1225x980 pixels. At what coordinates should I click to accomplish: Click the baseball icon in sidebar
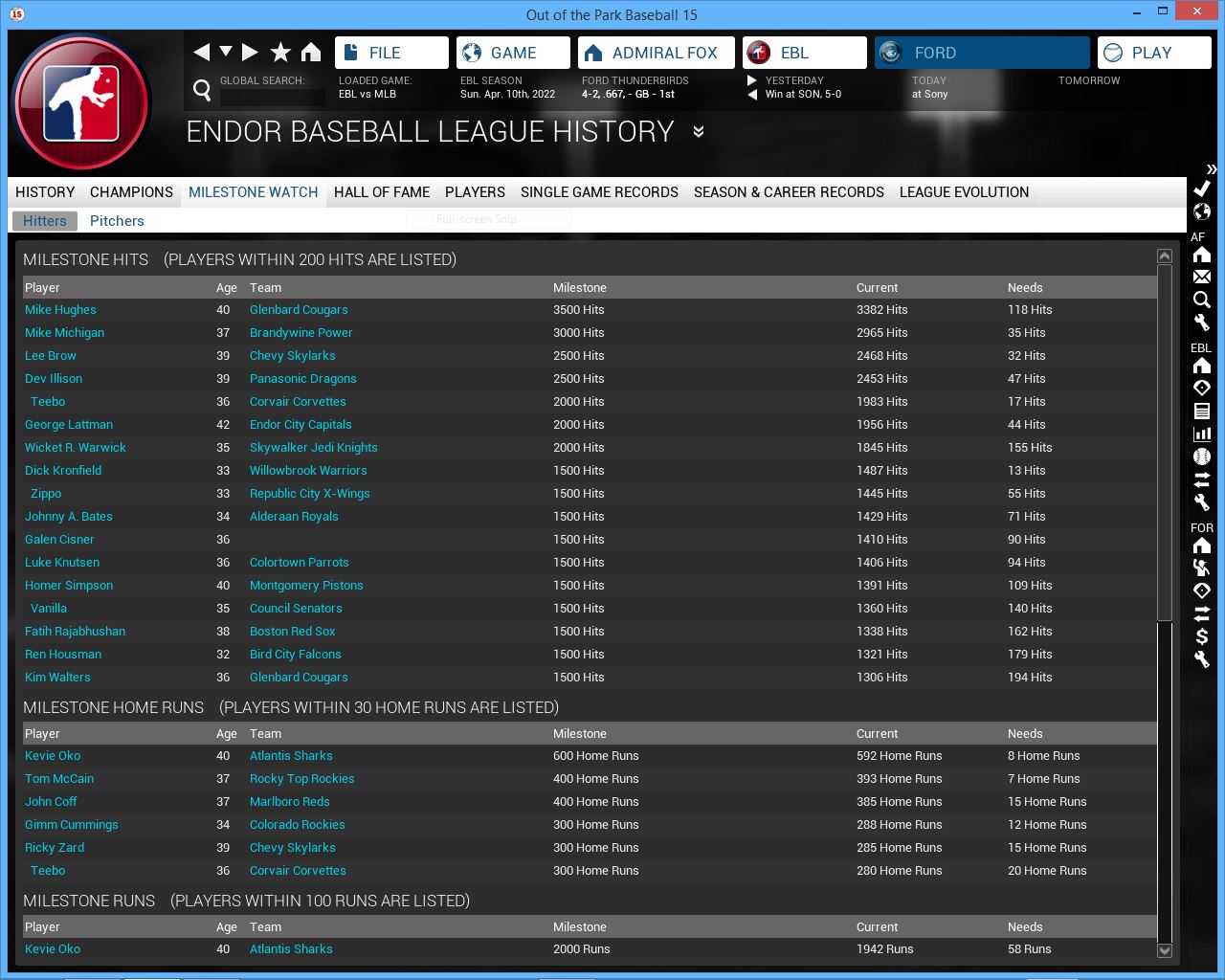click(1202, 457)
